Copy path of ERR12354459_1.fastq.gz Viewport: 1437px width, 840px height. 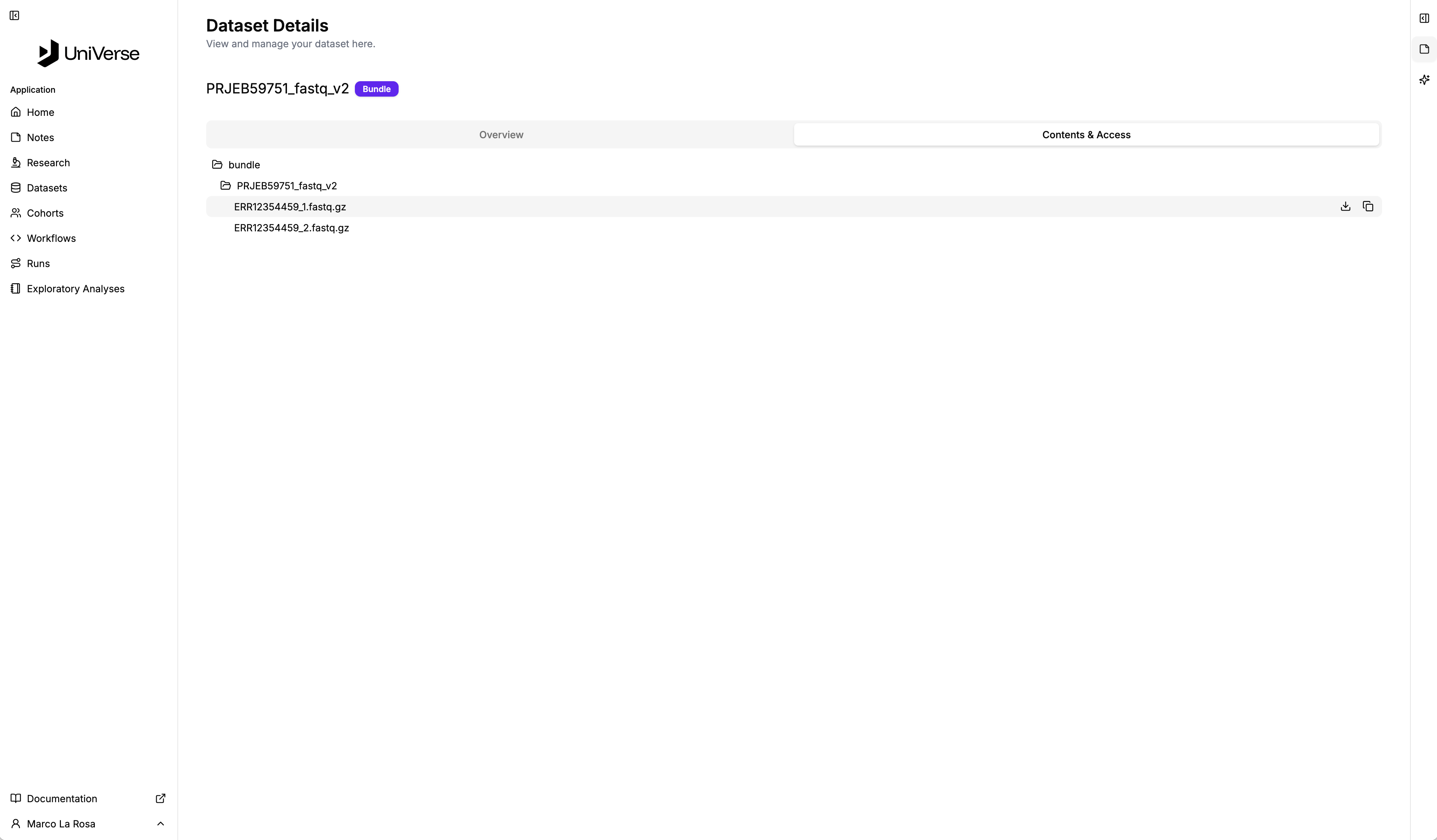1367,206
